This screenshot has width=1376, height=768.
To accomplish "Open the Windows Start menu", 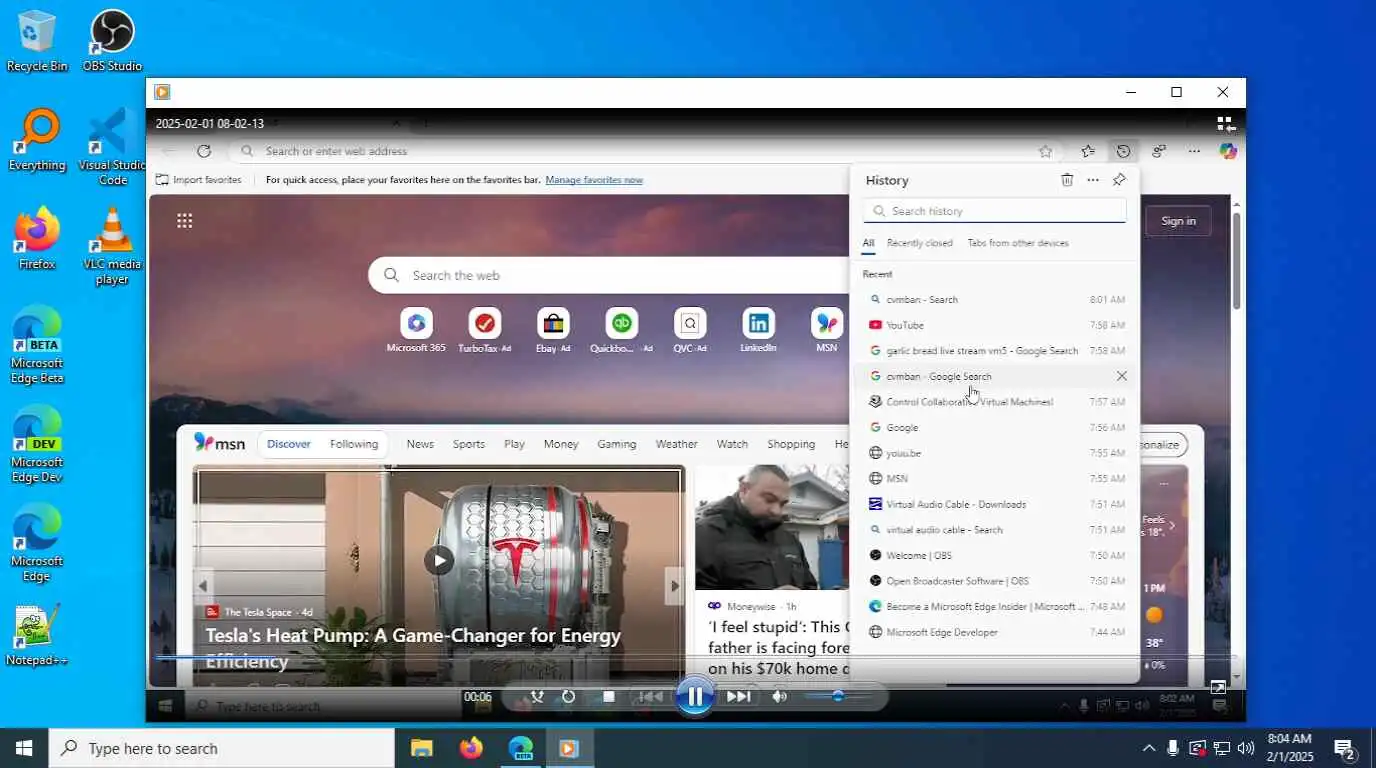I will coord(24,748).
